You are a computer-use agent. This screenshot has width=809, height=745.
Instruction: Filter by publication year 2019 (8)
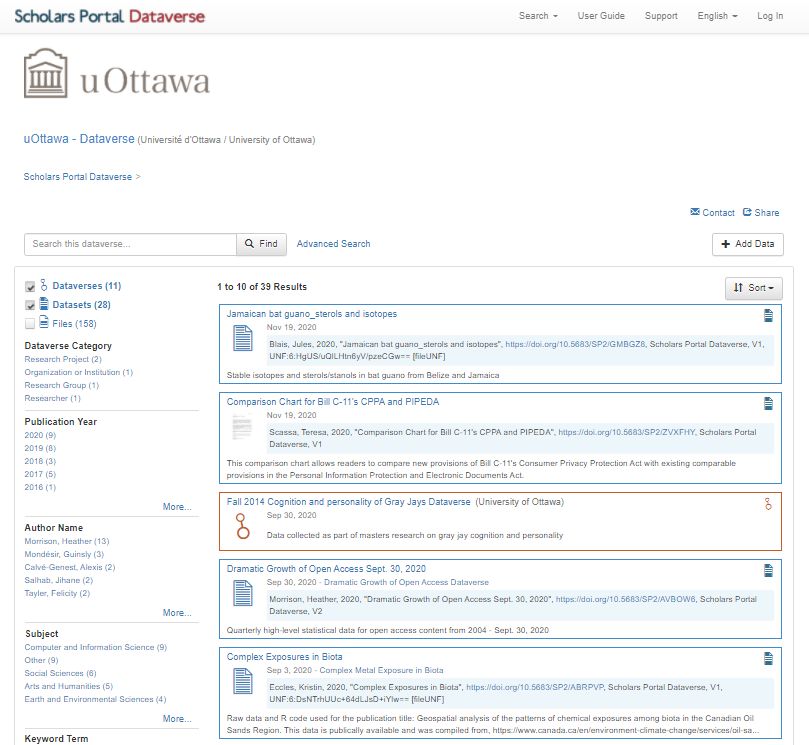coord(40,448)
